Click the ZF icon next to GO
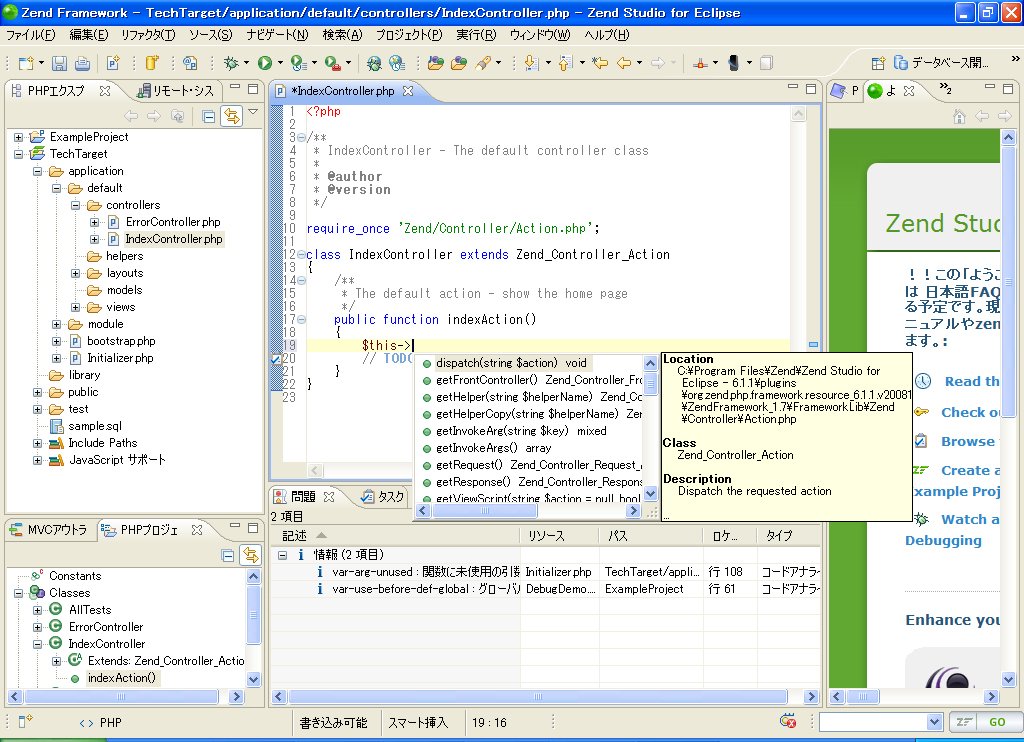The image size is (1024, 742). pos(964,722)
